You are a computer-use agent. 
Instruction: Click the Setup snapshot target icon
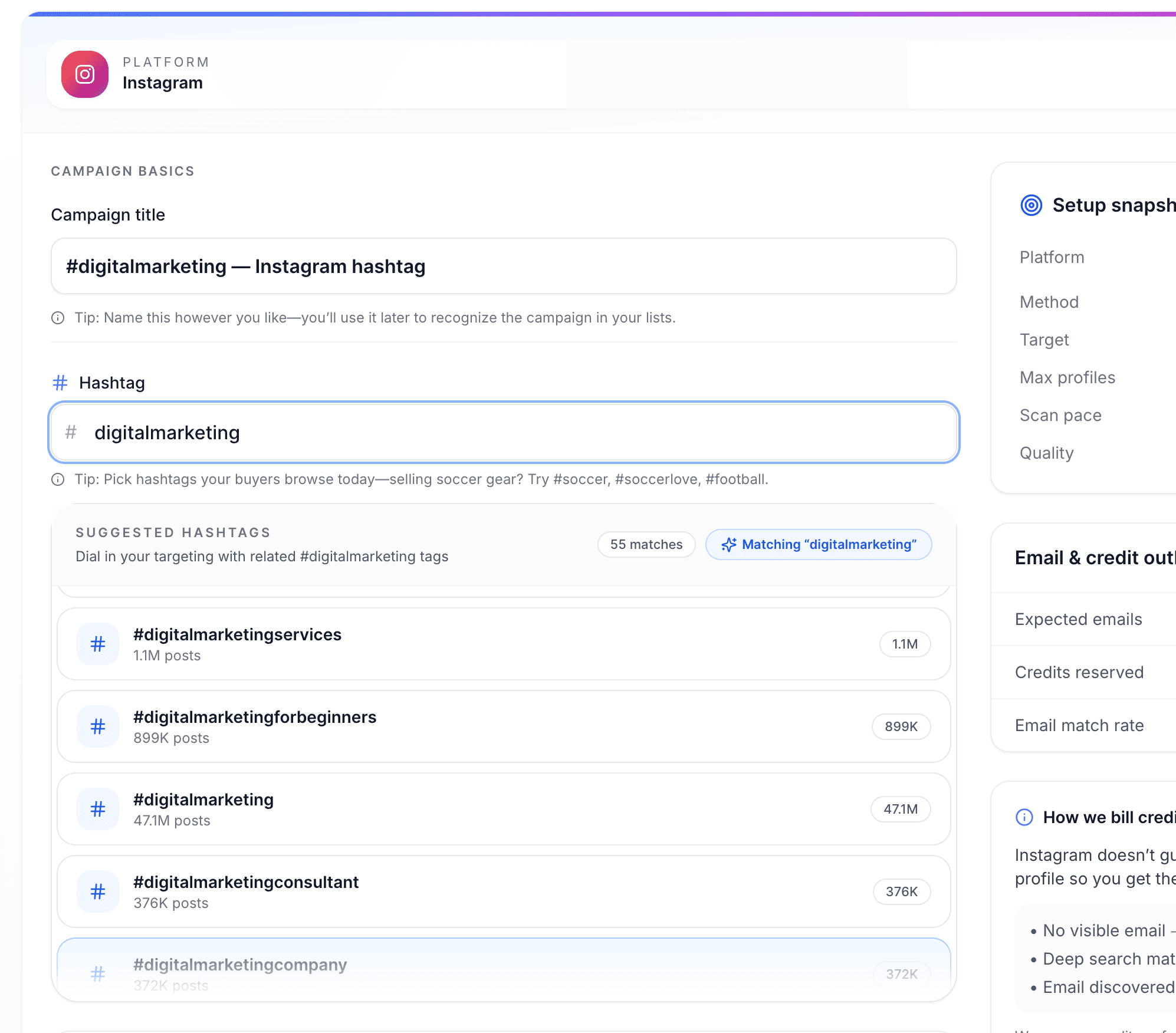[x=1031, y=205]
